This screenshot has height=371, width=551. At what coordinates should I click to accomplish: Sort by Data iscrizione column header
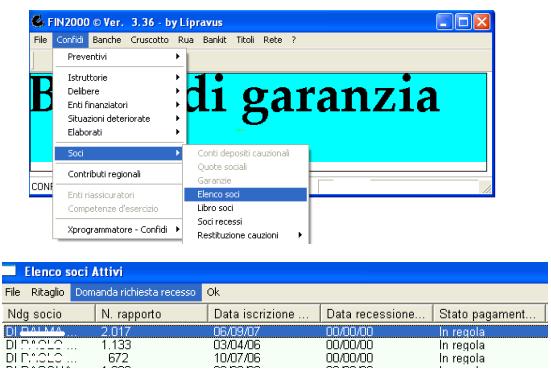click(x=264, y=314)
